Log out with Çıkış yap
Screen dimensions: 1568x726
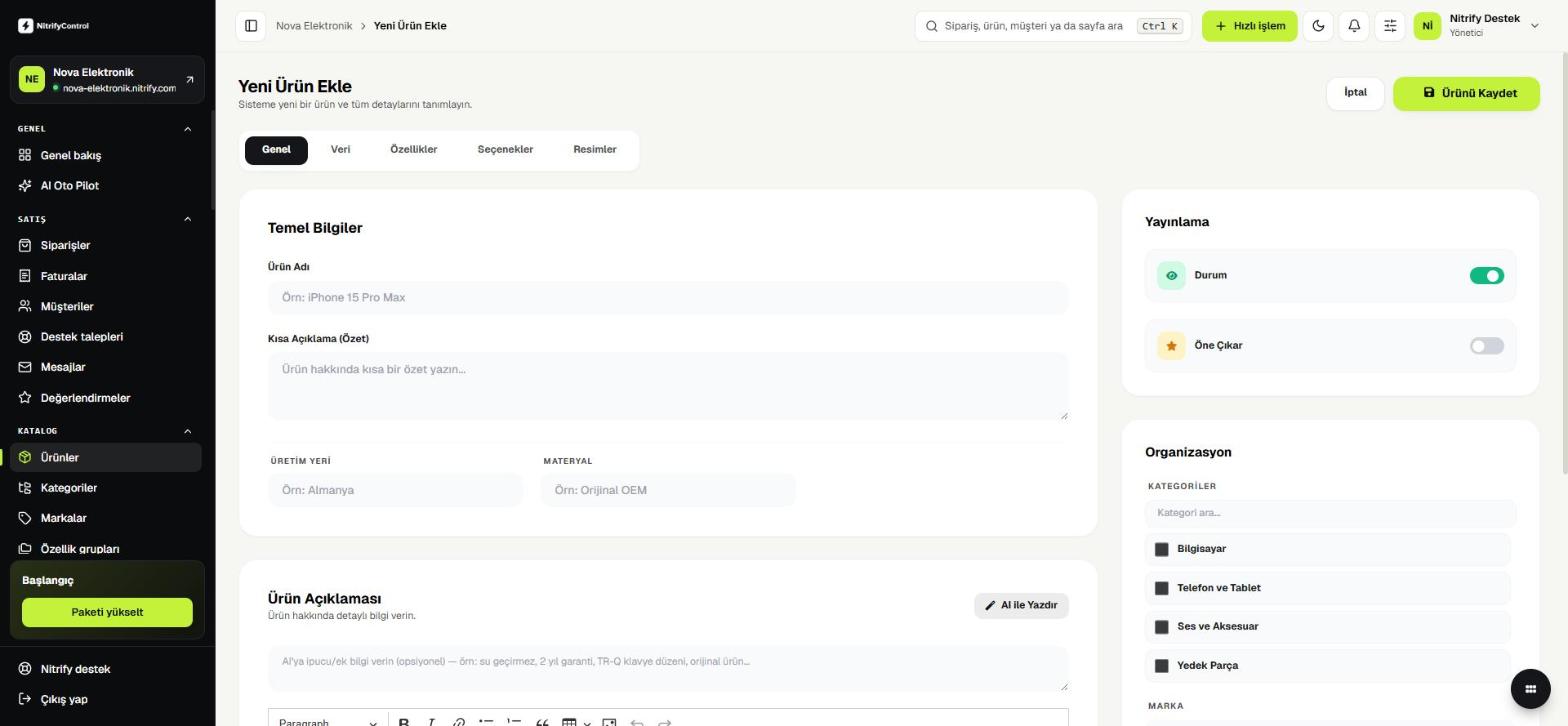click(x=107, y=699)
